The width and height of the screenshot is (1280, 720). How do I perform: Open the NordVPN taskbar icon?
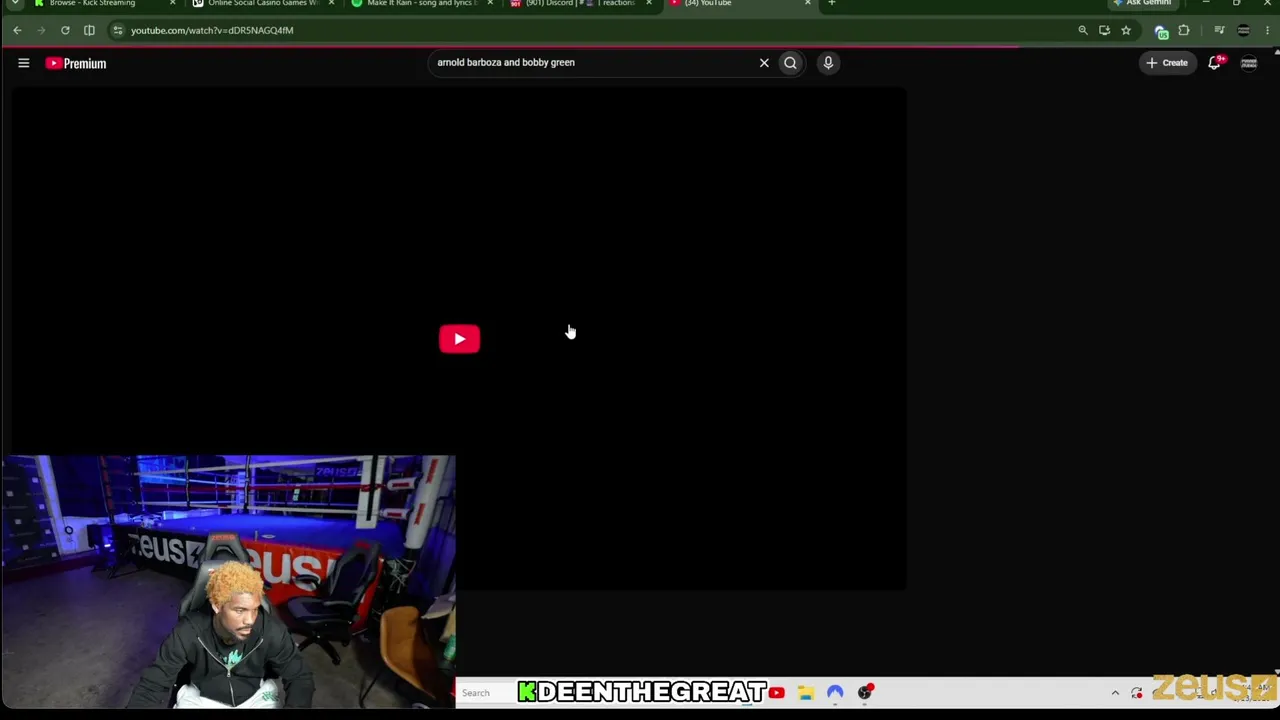pos(835,693)
